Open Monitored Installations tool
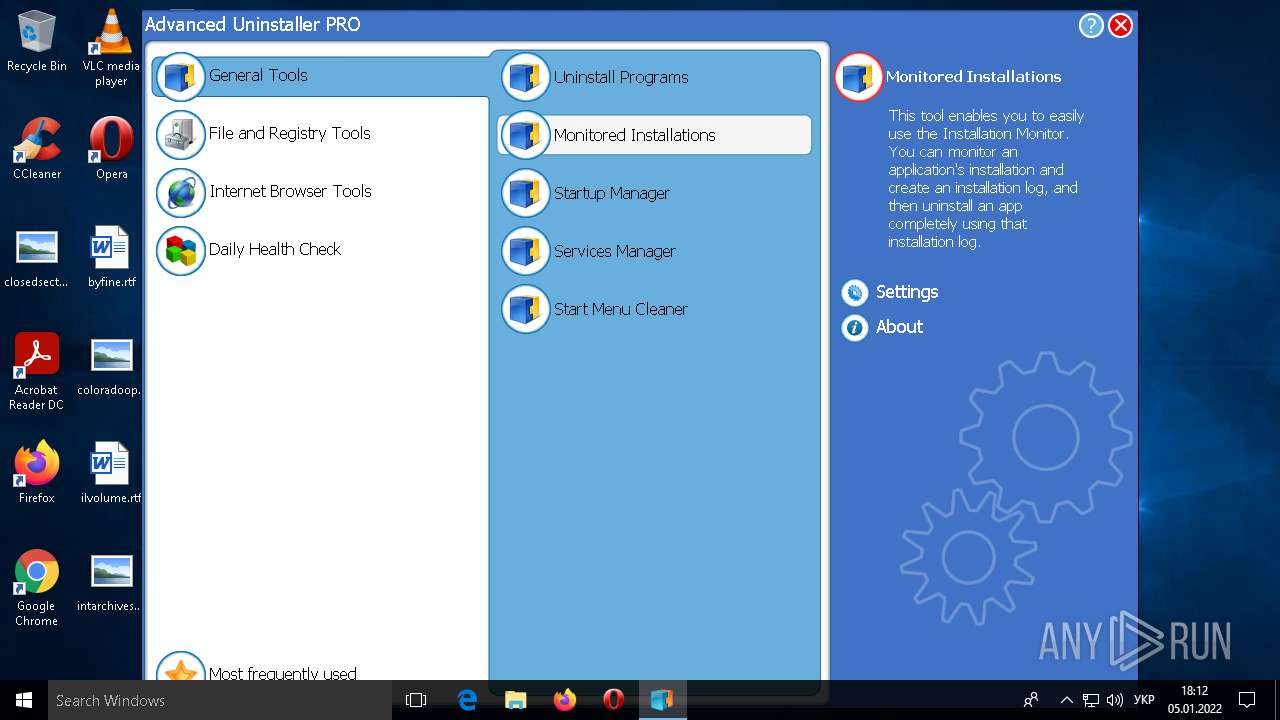This screenshot has width=1280, height=720. coord(654,135)
